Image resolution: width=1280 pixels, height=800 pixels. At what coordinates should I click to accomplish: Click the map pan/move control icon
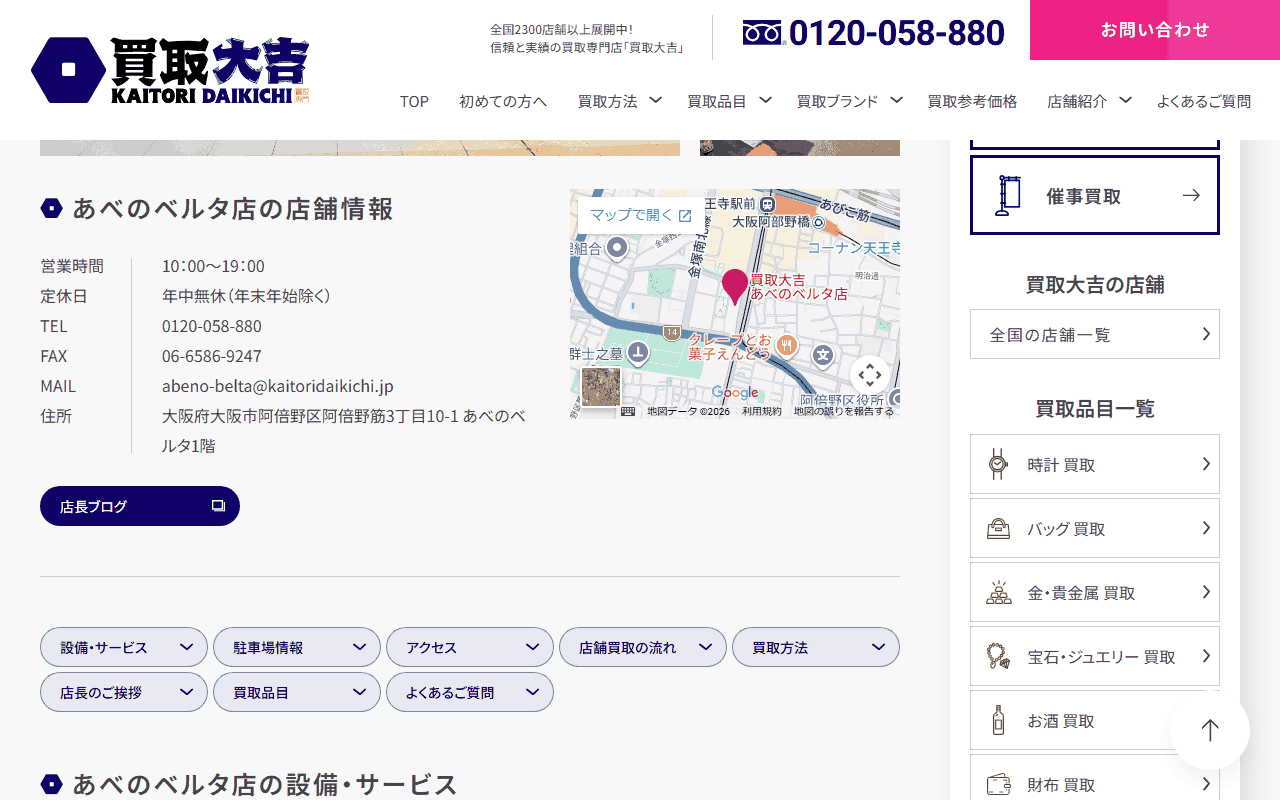tap(870, 375)
